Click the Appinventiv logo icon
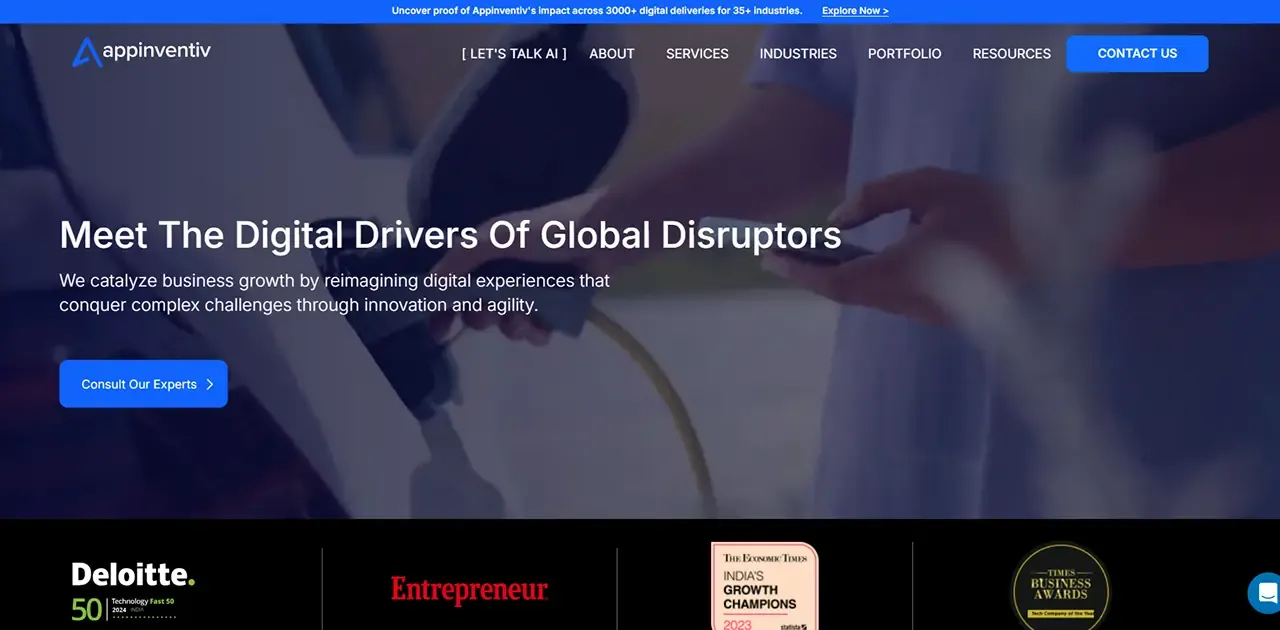Image resolution: width=1280 pixels, height=630 pixels. (x=86, y=52)
